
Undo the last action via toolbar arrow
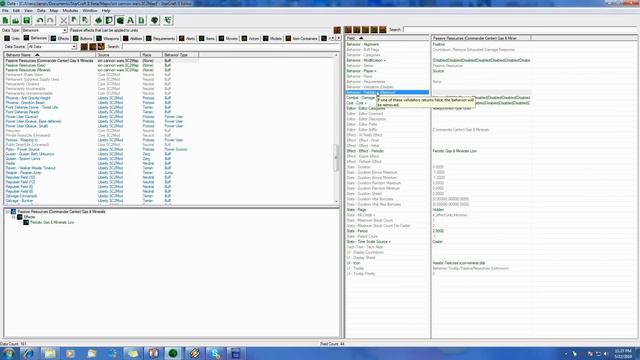40,20
